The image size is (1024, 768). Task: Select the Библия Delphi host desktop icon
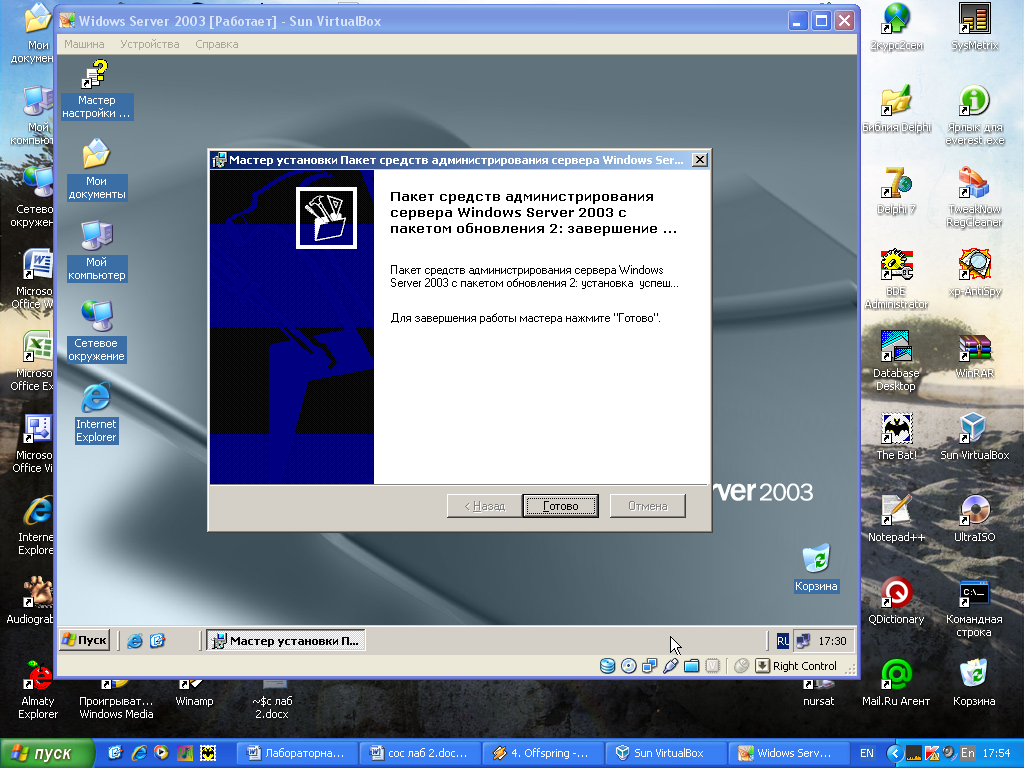tap(896, 110)
